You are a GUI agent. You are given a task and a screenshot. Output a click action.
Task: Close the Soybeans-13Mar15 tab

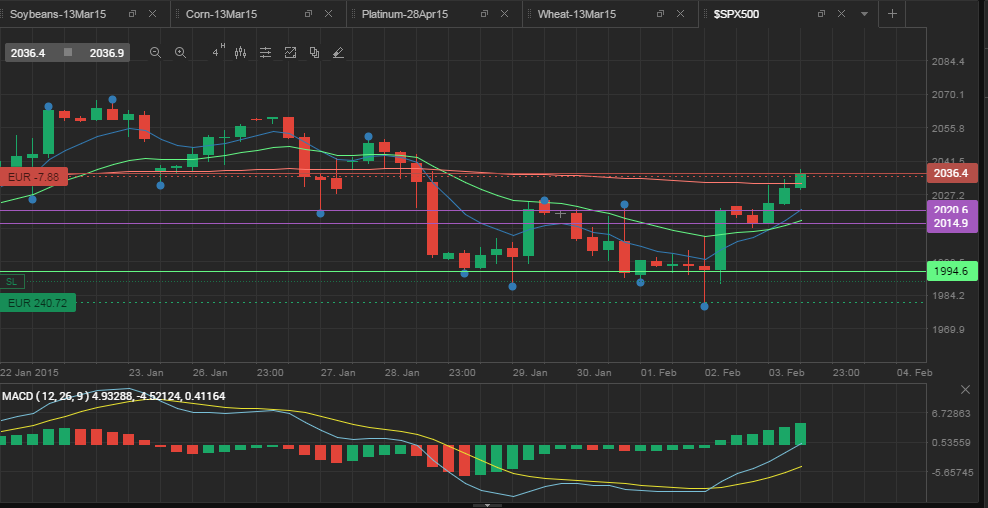tap(152, 14)
